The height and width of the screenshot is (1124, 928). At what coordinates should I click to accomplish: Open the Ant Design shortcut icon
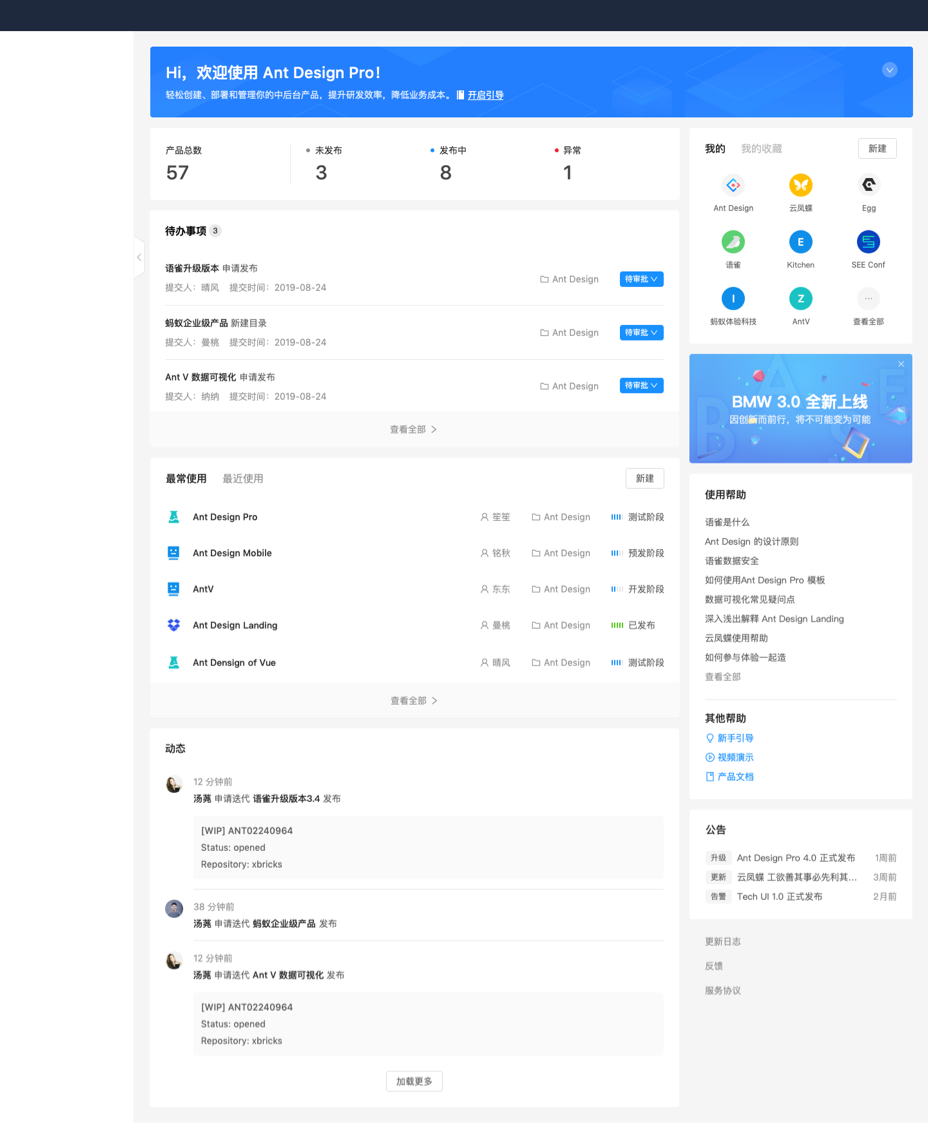[x=735, y=185]
